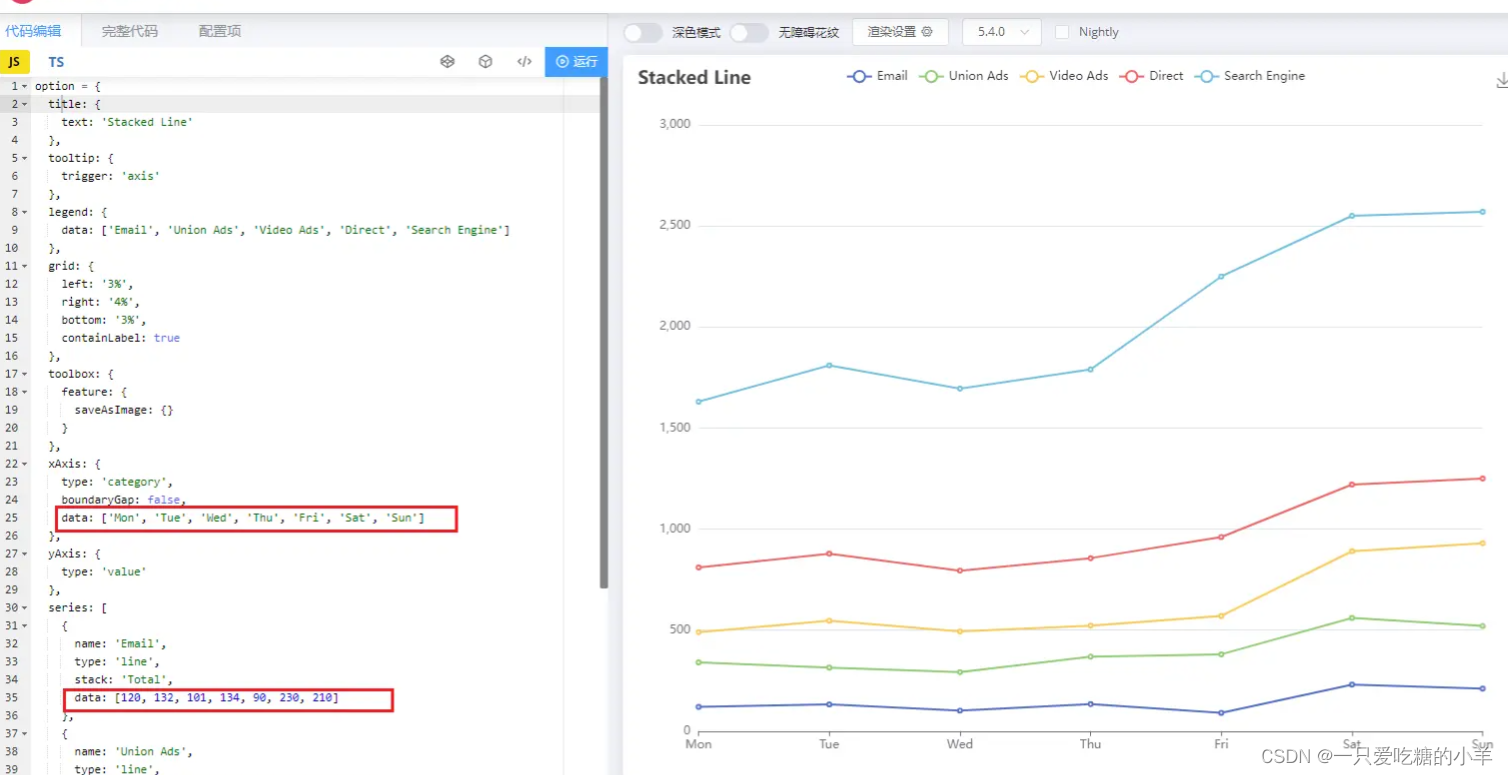Viewport: 1508px width, 775px height.
Task: Select the JS language tab
Action: [14, 62]
